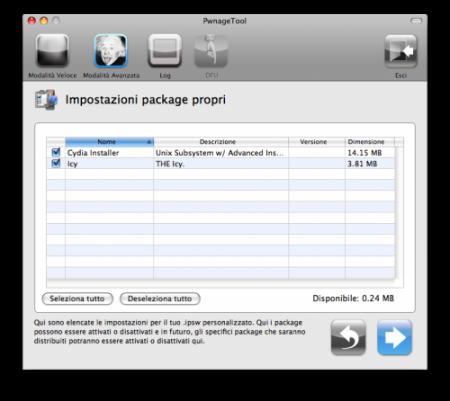Image resolution: width=450 pixels, height=401 pixels.
Task: Sort the list by Nome column header
Action: coord(109,142)
